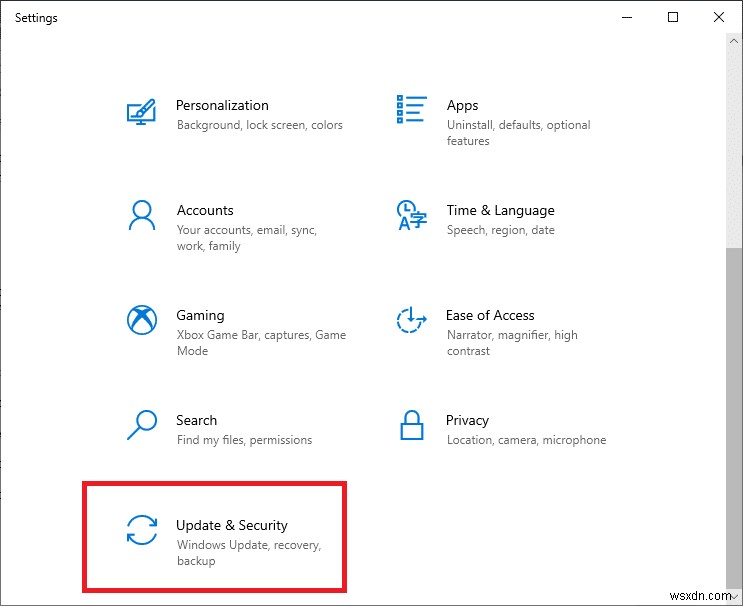The width and height of the screenshot is (743, 606).
Task: Open Personalization settings via its monitor-and-brush icon
Action: tap(141, 112)
